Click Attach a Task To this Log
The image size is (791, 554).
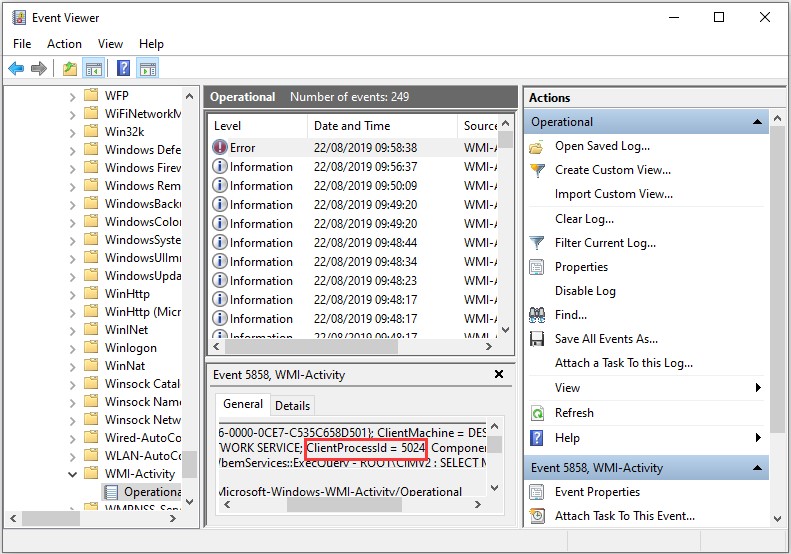[624, 363]
